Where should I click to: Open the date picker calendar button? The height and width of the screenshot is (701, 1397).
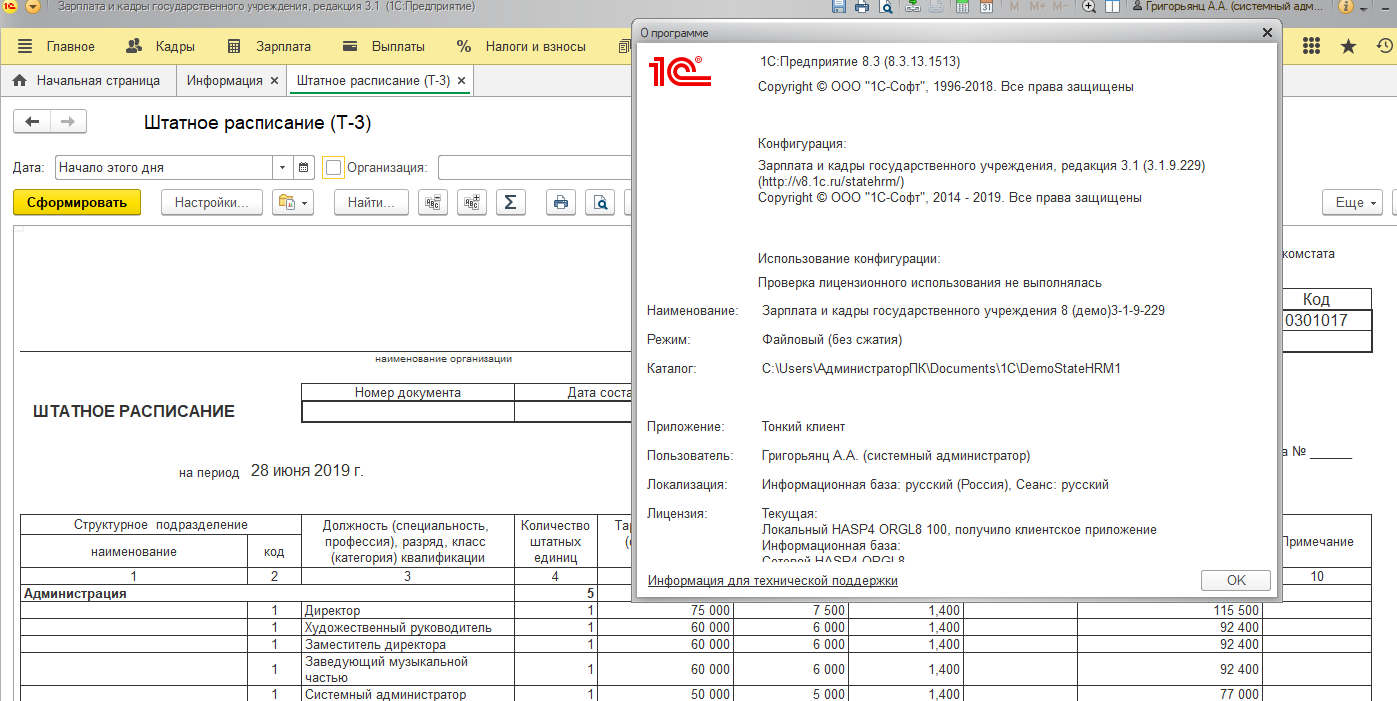(304, 168)
